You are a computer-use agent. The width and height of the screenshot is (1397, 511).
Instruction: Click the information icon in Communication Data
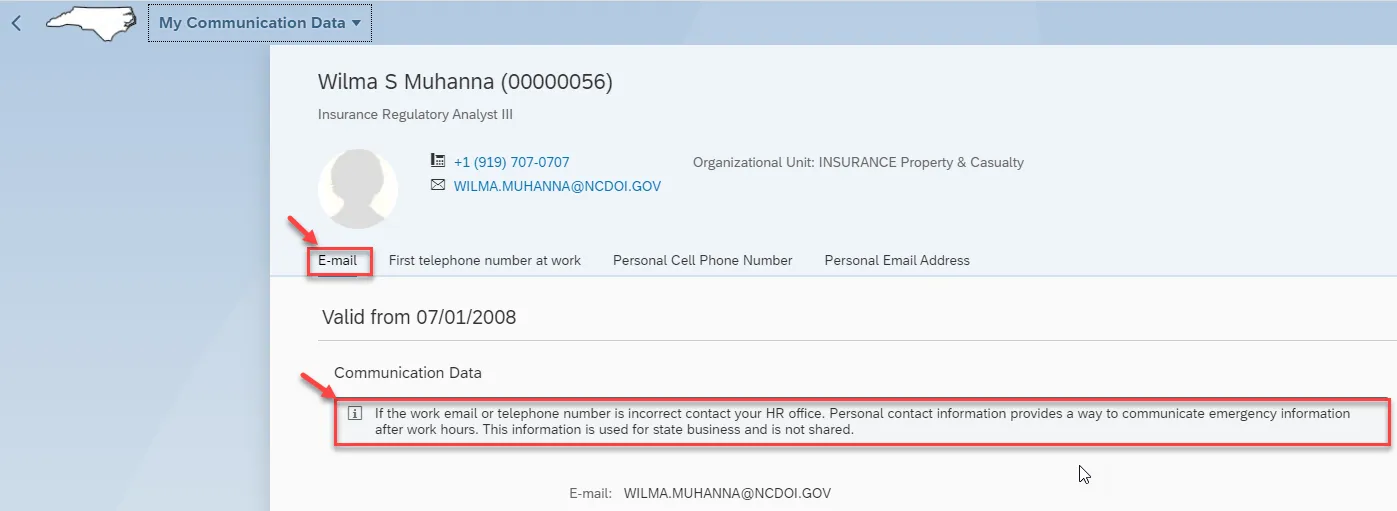[x=354, y=413]
